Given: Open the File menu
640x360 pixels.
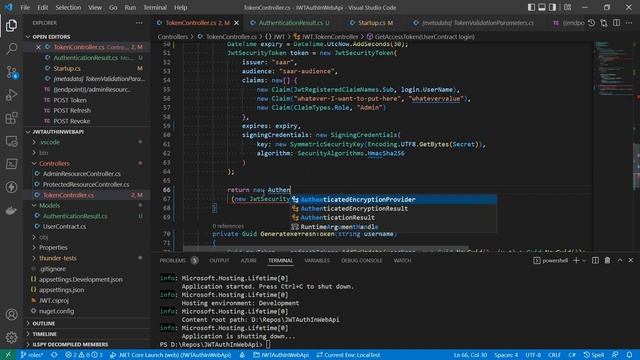Looking at the screenshot, I should click(x=25, y=7).
